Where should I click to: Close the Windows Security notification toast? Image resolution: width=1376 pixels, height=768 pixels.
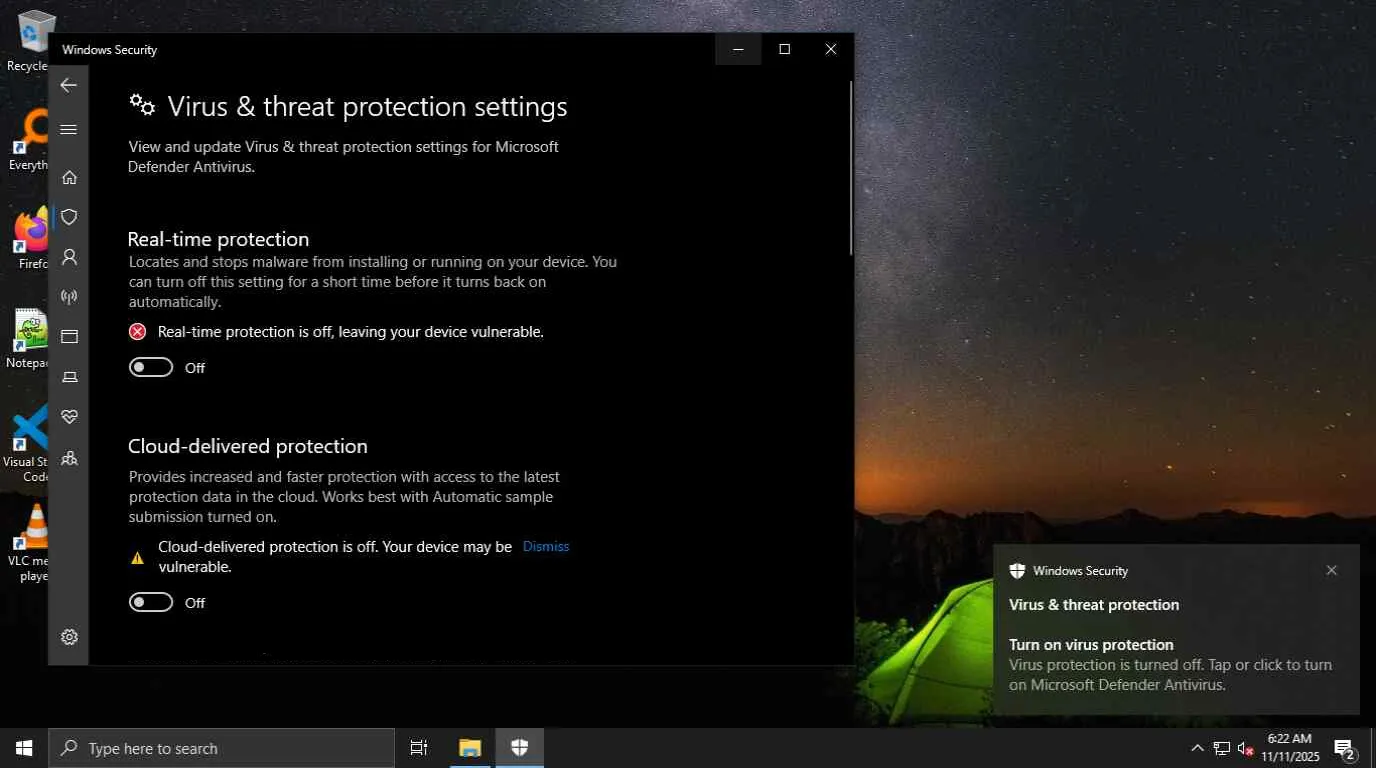(1331, 570)
